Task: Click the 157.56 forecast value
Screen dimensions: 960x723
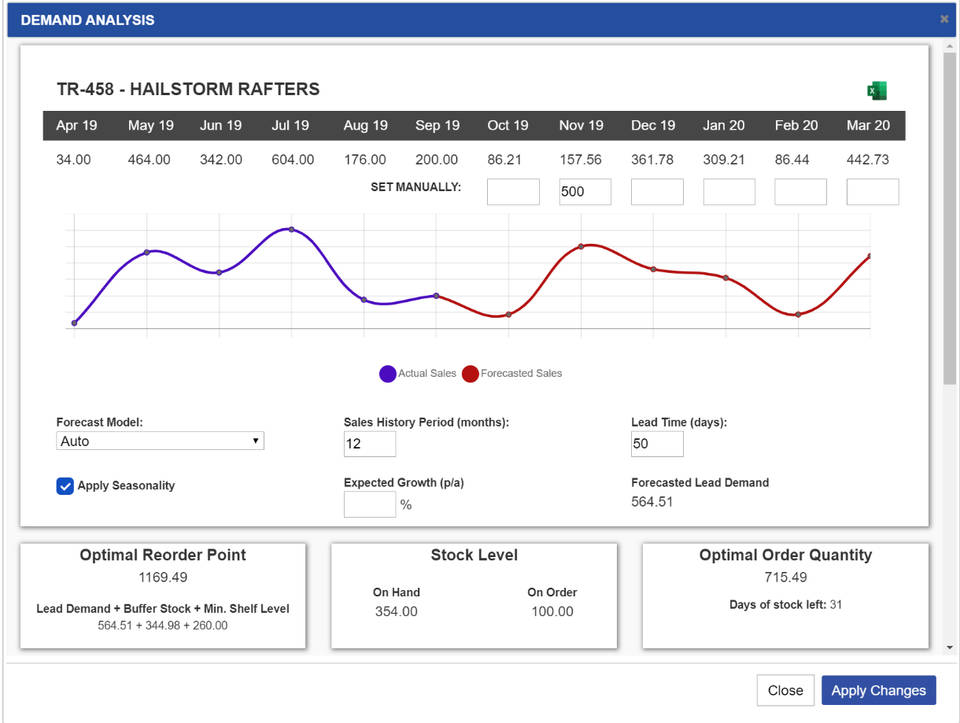Action: point(580,160)
